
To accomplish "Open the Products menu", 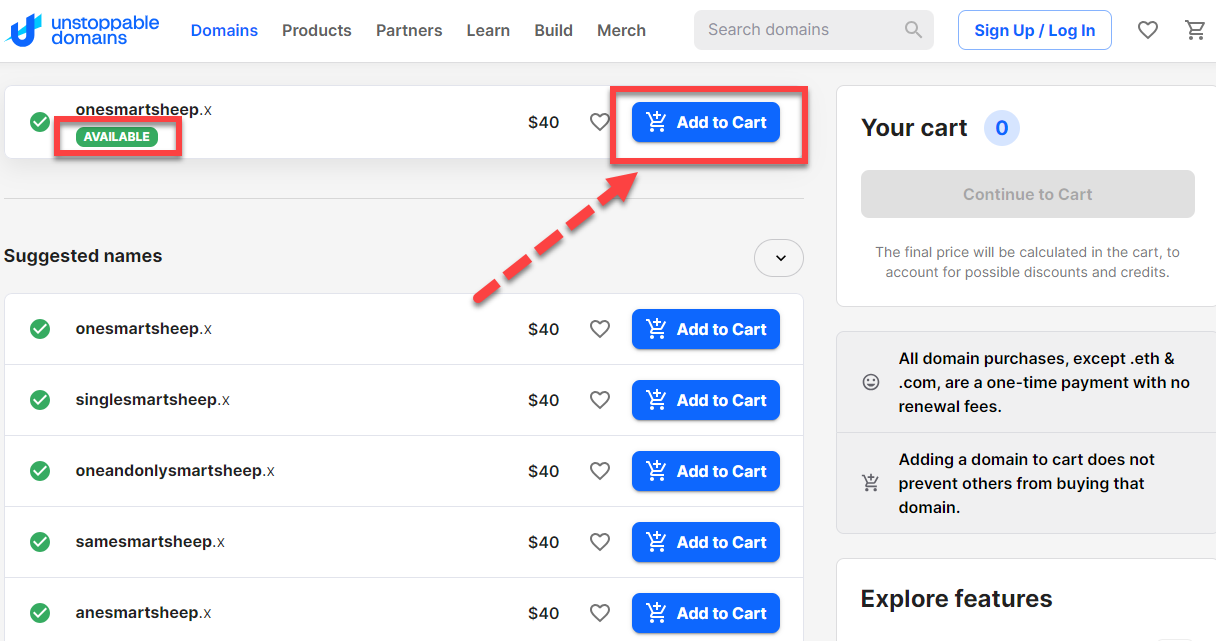I will pos(317,30).
